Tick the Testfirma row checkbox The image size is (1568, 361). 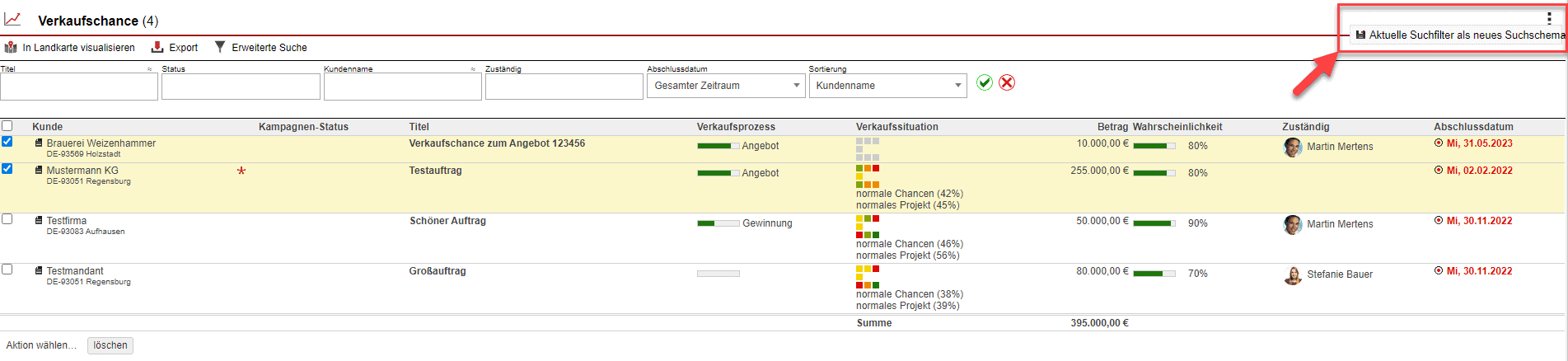tap(7, 219)
